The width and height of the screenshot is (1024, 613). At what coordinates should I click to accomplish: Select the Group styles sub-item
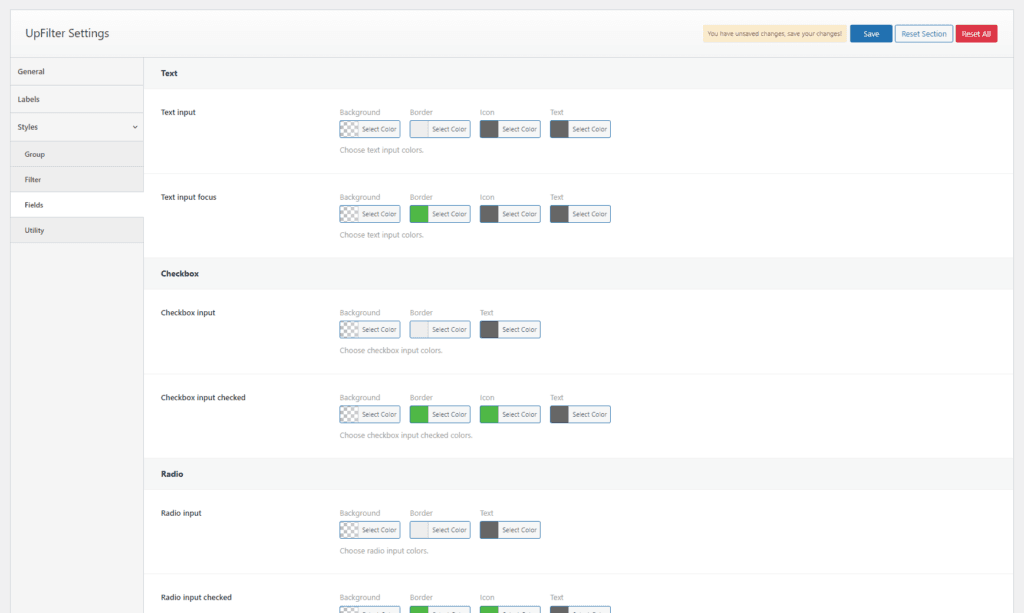click(x=77, y=155)
